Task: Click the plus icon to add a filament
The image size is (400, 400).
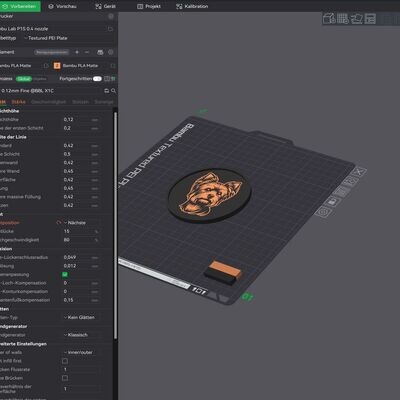Action: [x=77, y=52]
